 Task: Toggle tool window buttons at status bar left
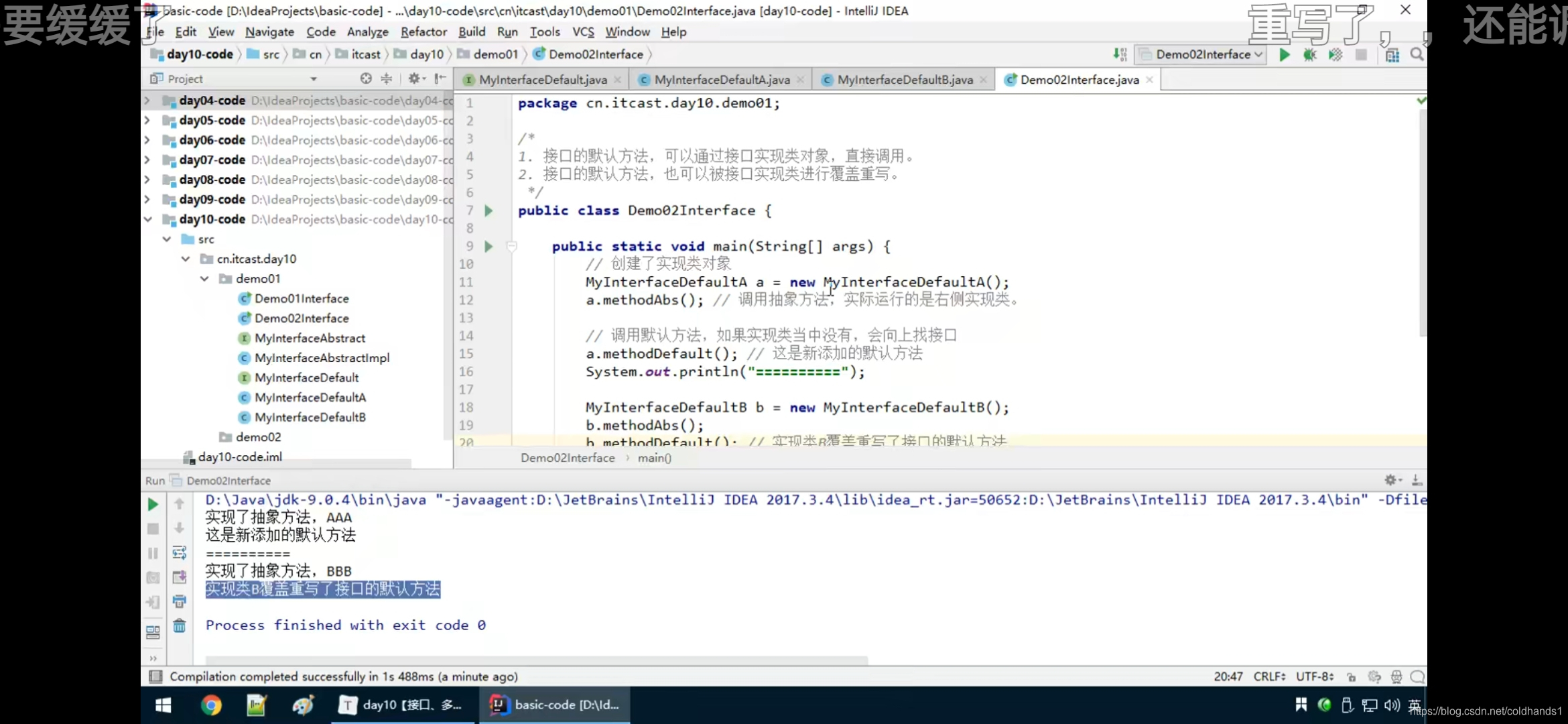[155, 676]
